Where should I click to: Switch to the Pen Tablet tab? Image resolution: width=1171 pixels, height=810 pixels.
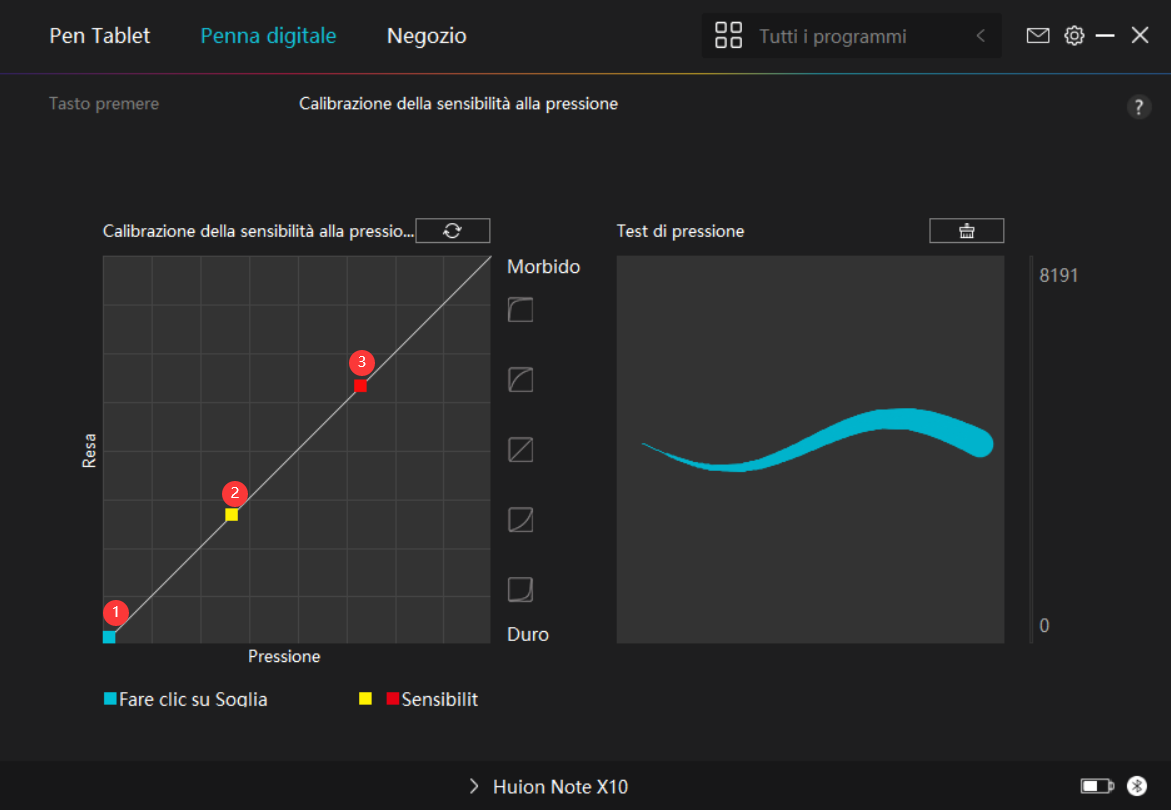click(99, 36)
